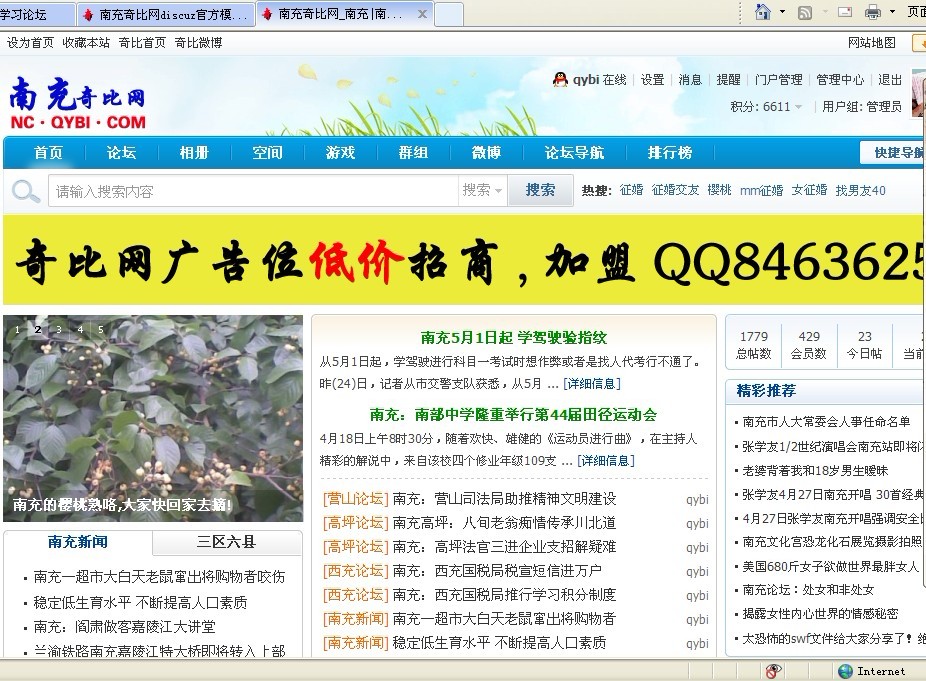
Task: Open headline 南充5月1日起 学驾驶验指纹
Action: (514, 338)
